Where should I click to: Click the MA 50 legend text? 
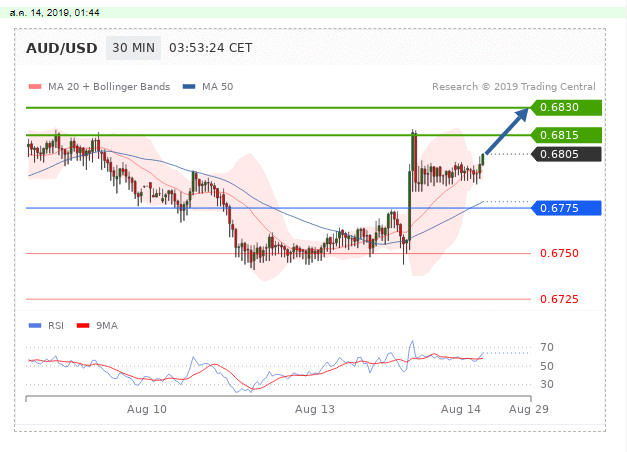[218, 87]
